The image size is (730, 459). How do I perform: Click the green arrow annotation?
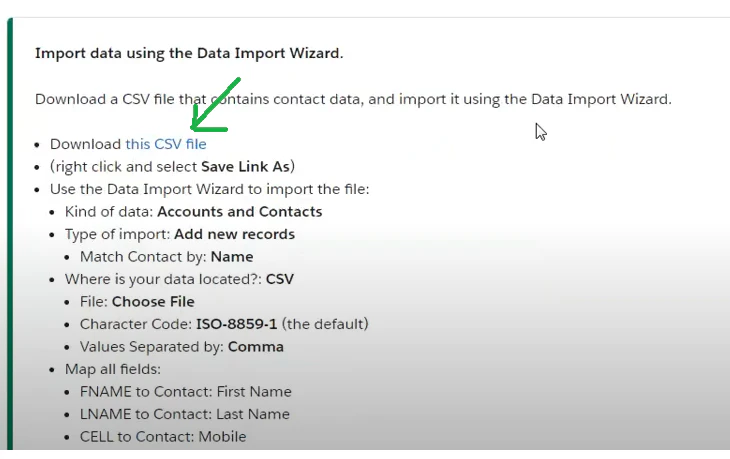tap(216, 105)
